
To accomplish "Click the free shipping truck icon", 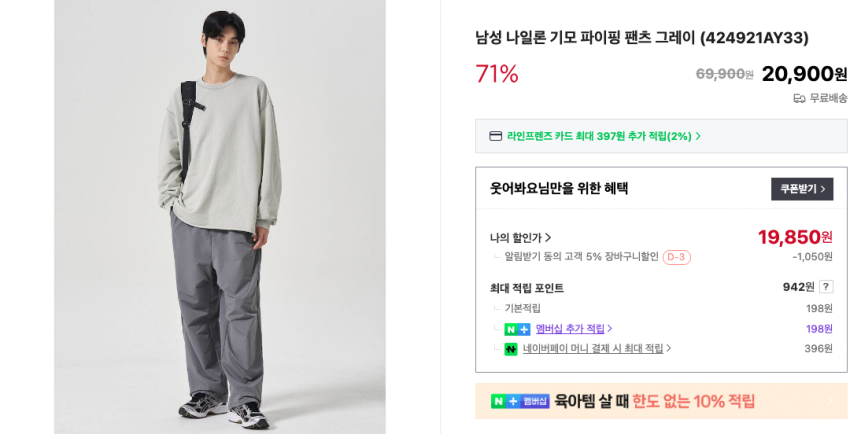I will click(799, 98).
